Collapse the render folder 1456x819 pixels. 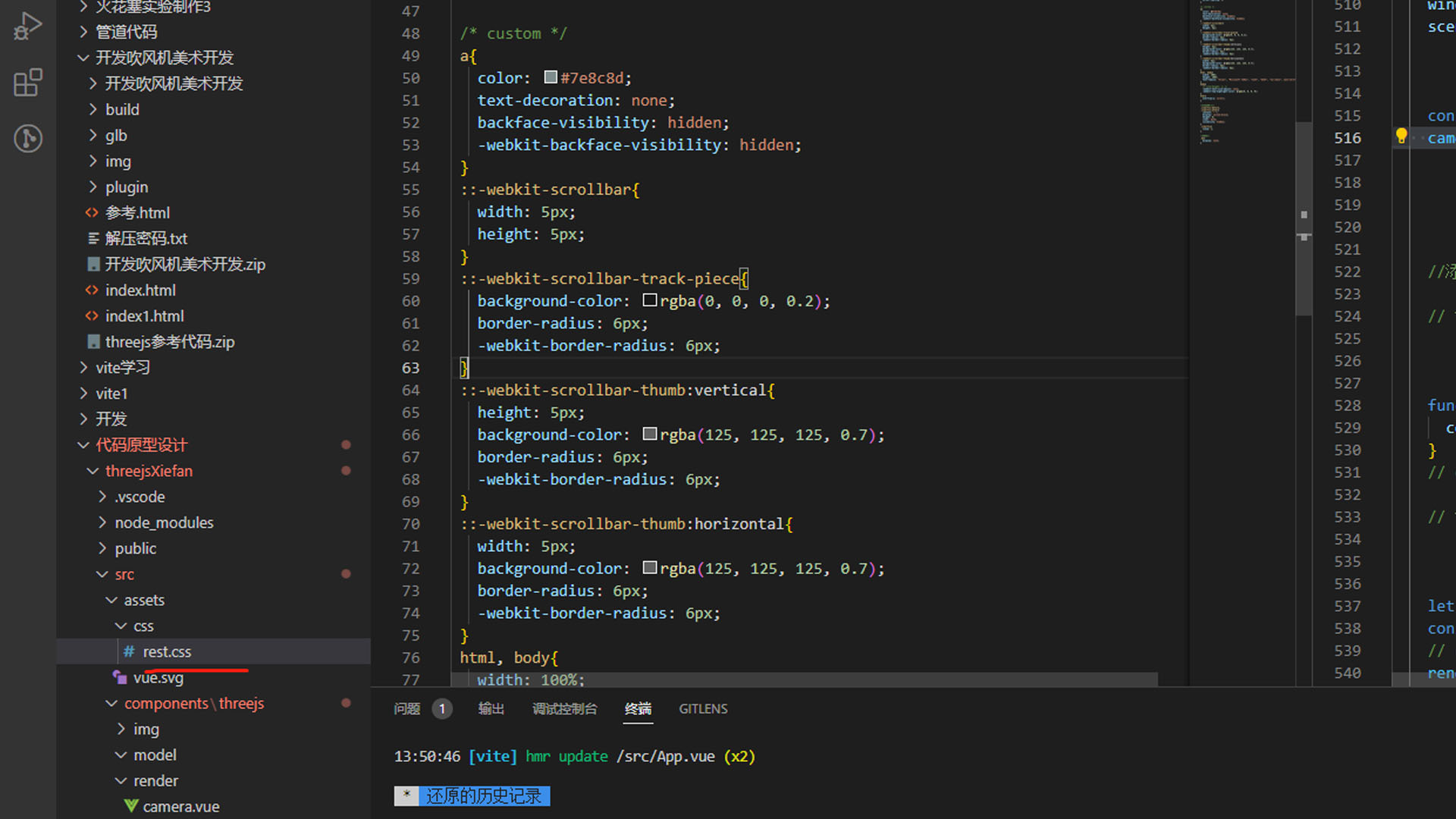tap(121, 780)
